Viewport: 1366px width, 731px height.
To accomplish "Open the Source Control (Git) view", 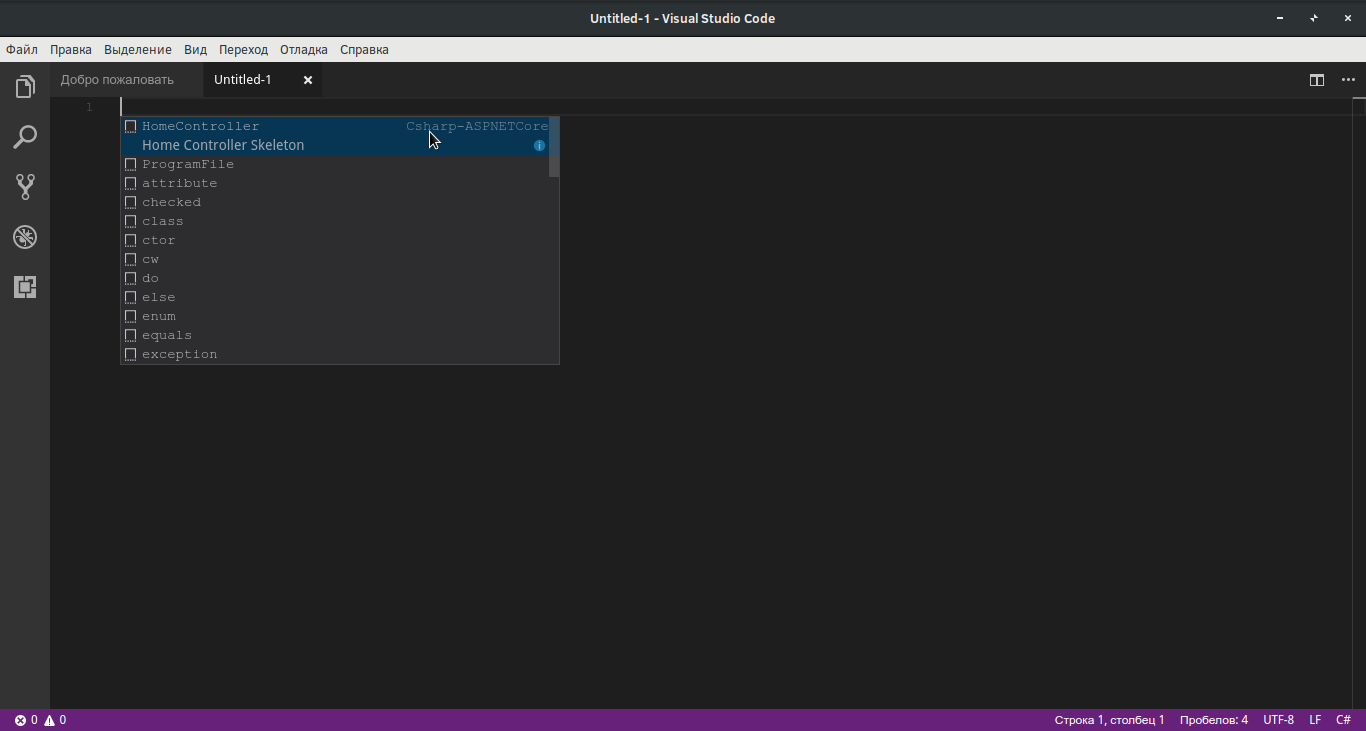I will coord(25,187).
